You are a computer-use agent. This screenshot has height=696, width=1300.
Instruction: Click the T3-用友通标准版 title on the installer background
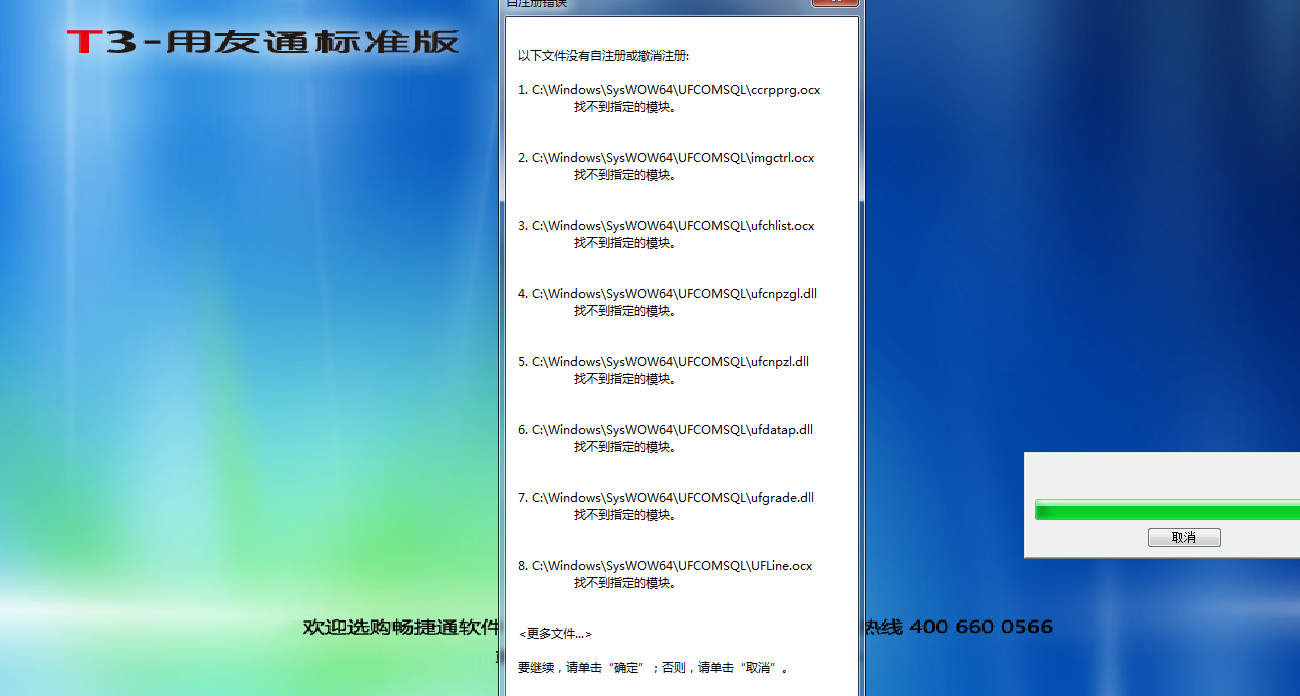tap(264, 42)
